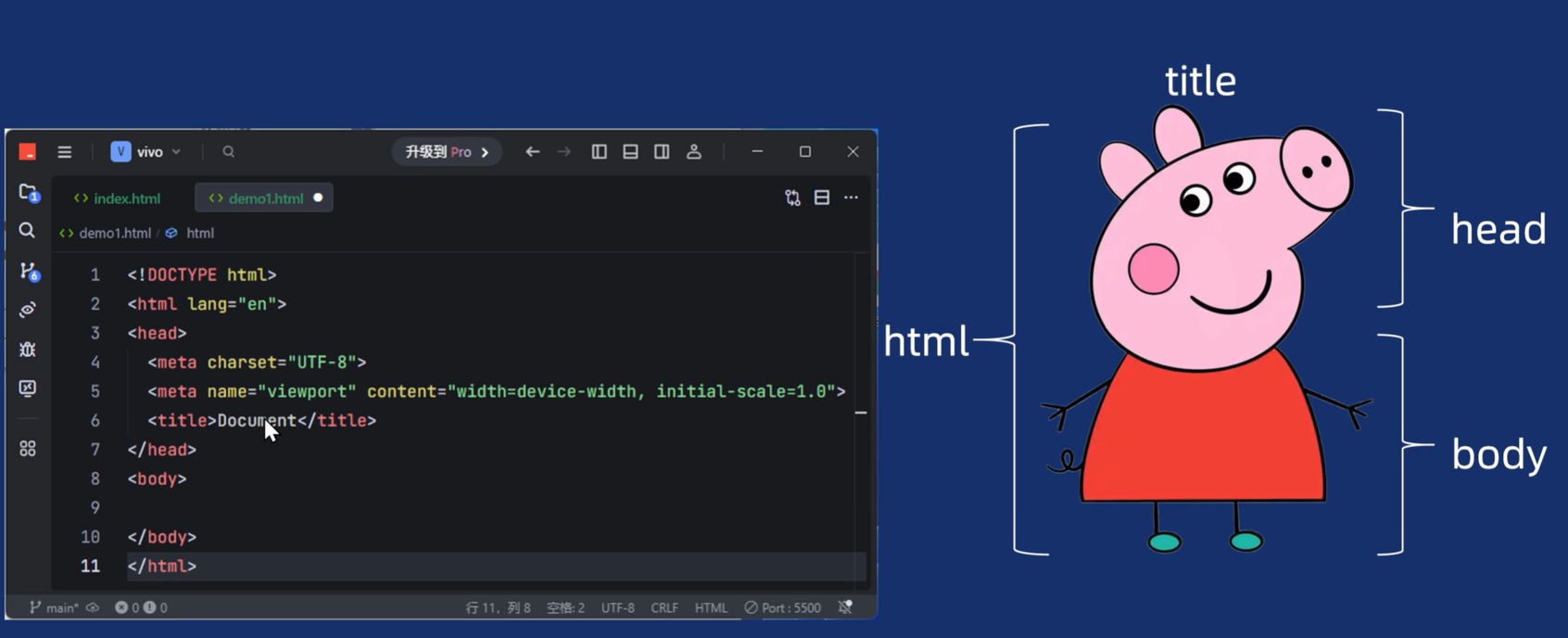Go back with the left arrow
The image size is (1568, 638).
[533, 152]
